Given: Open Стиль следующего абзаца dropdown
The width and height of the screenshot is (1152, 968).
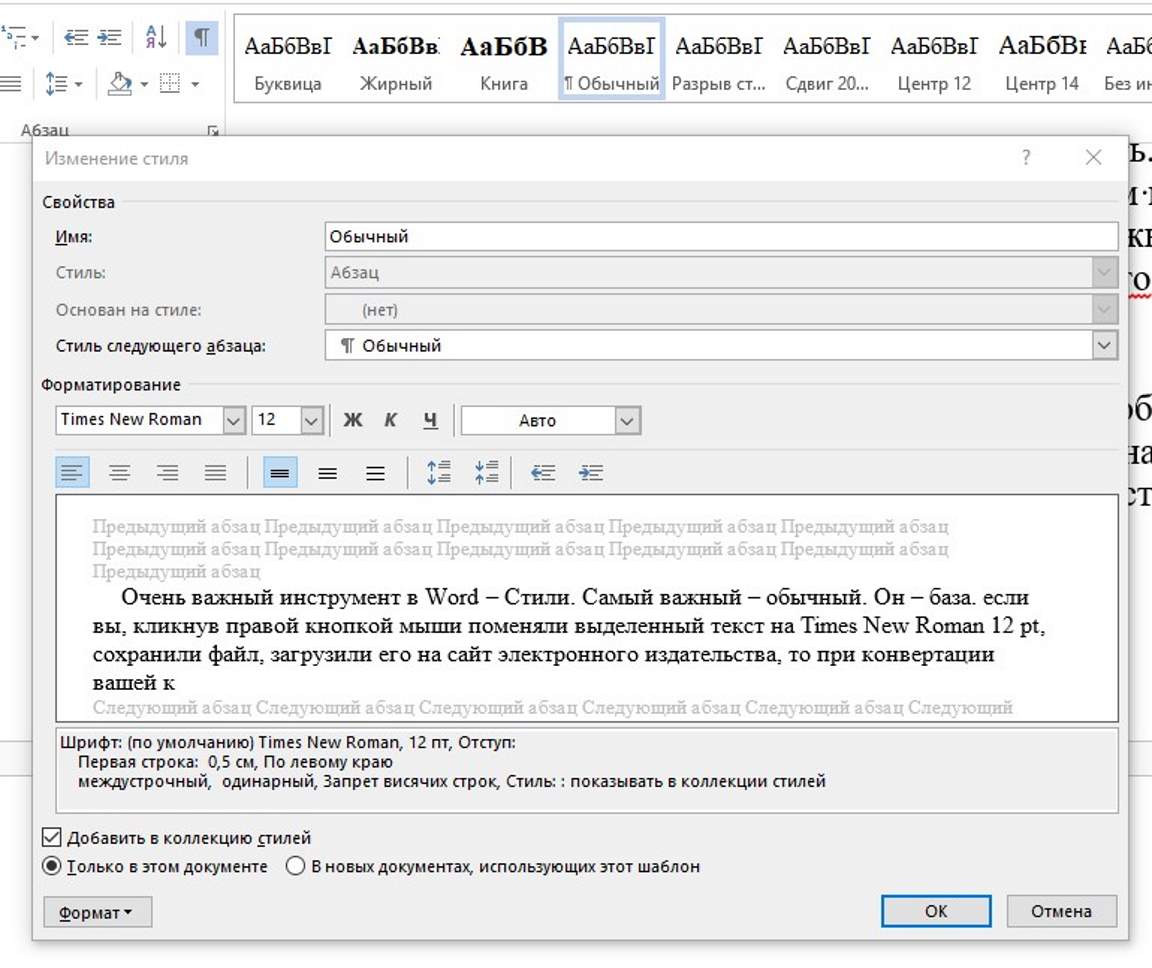Looking at the screenshot, I should (1104, 346).
